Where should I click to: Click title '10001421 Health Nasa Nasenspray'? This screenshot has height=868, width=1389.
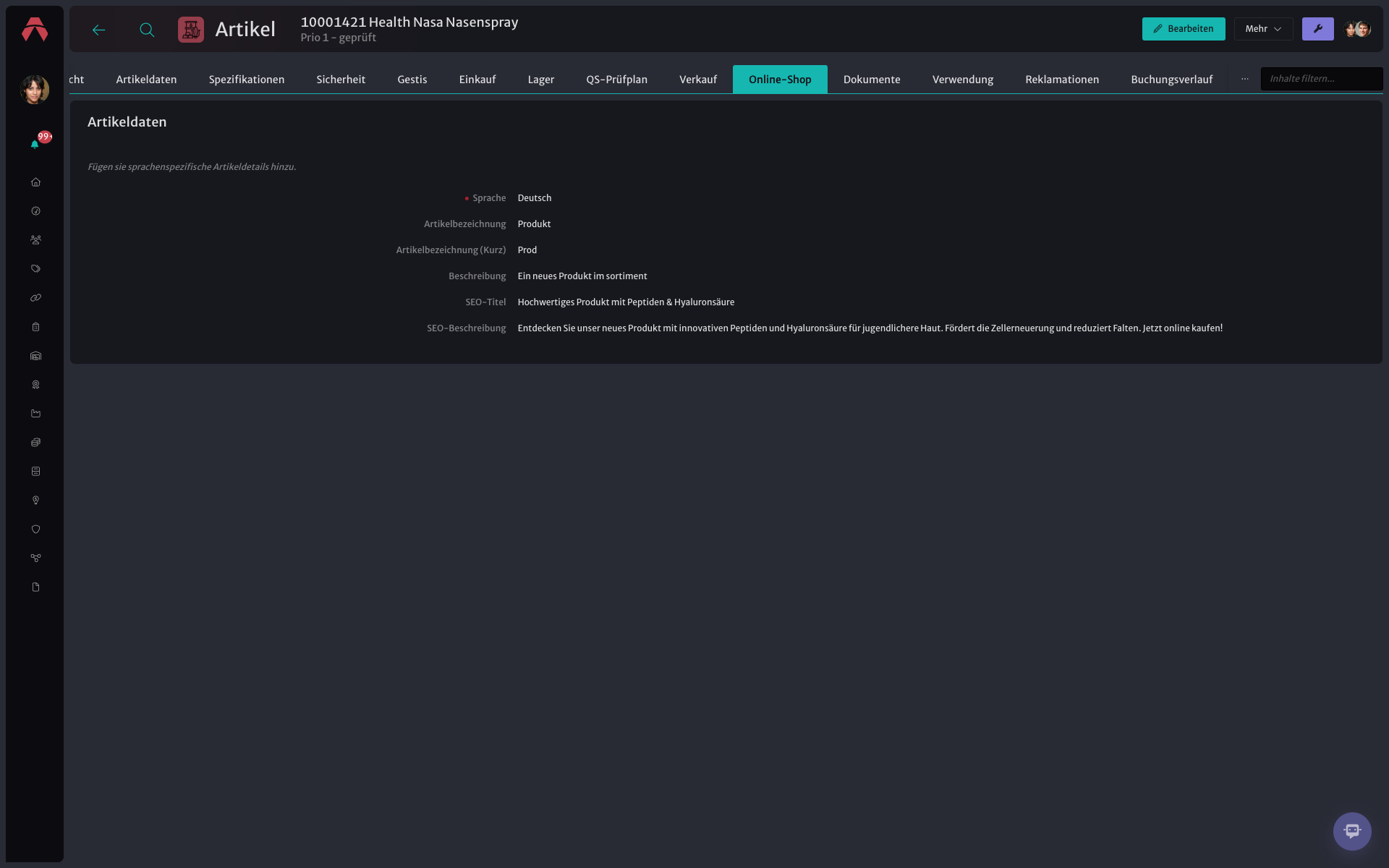(409, 22)
